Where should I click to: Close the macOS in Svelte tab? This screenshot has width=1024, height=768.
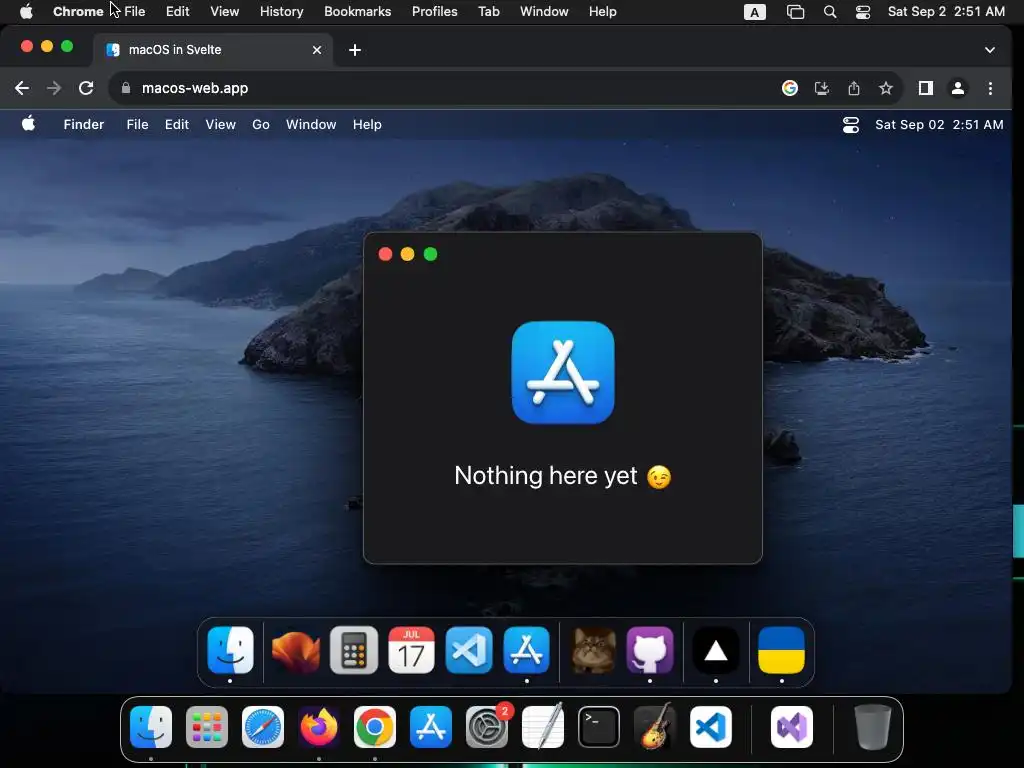coord(317,50)
